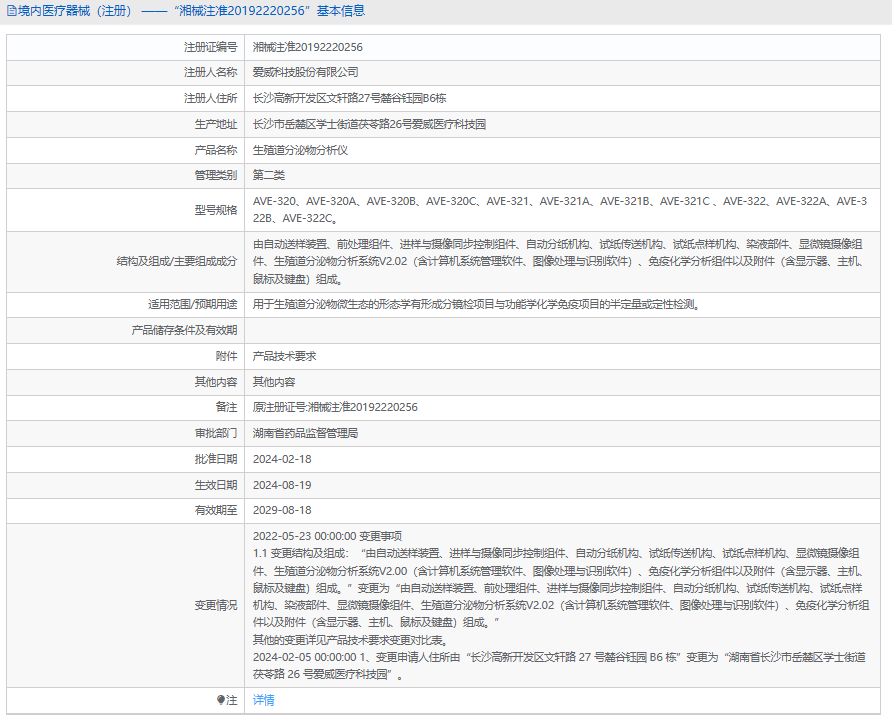Click the approval department 湖南省药品监督管理局
Image resolution: width=892 pixels, height=719 pixels.
pos(305,433)
